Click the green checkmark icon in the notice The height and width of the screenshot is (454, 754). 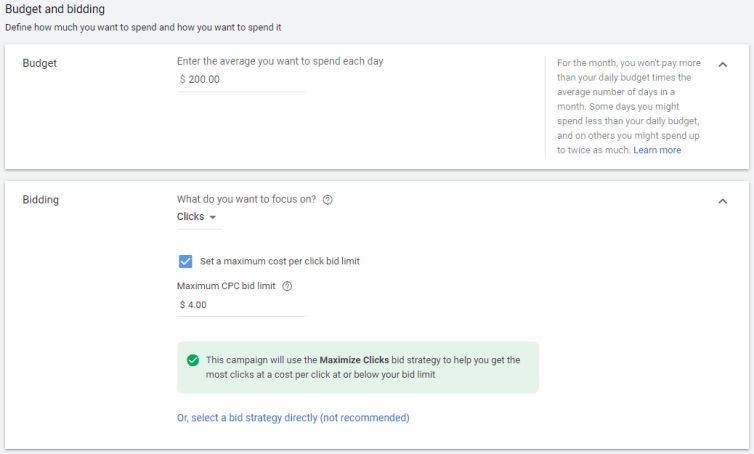point(193,360)
